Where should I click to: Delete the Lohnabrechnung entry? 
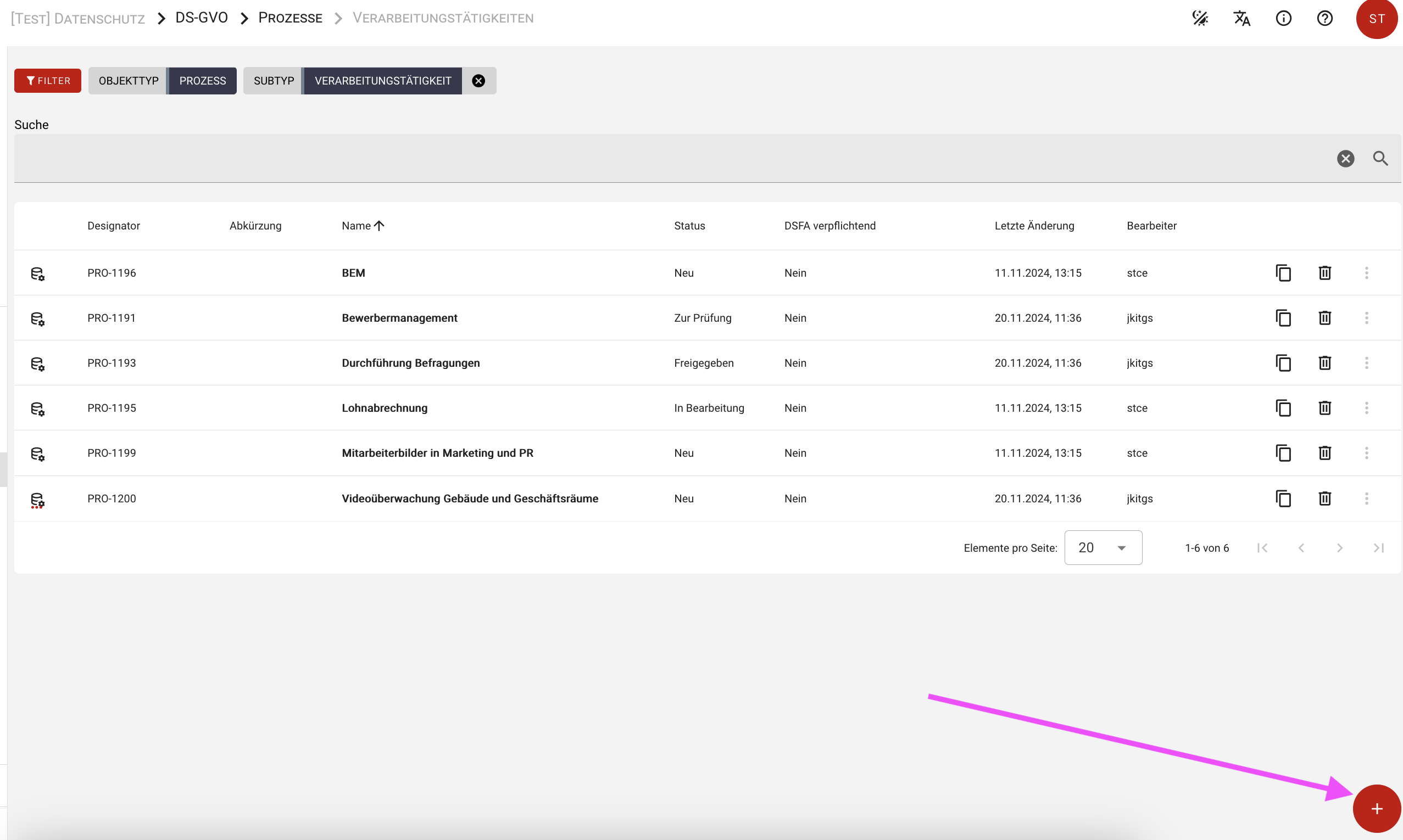coord(1324,407)
